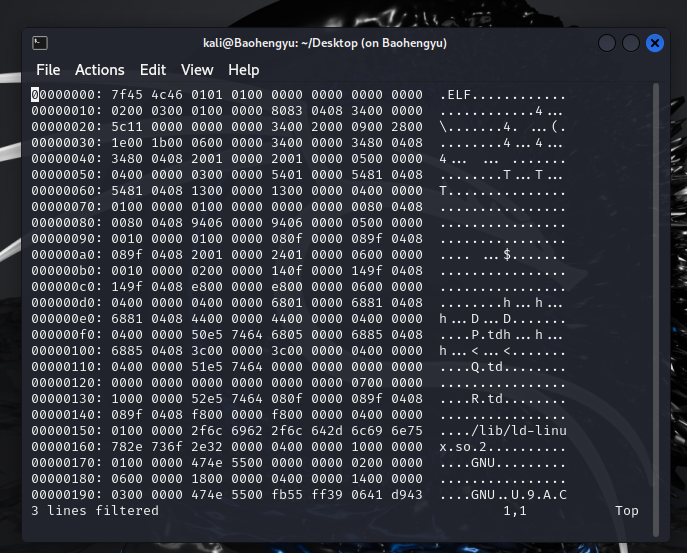Click hex value '4c46' in first row
The width and height of the screenshot is (687, 553).
(x=167, y=95)
